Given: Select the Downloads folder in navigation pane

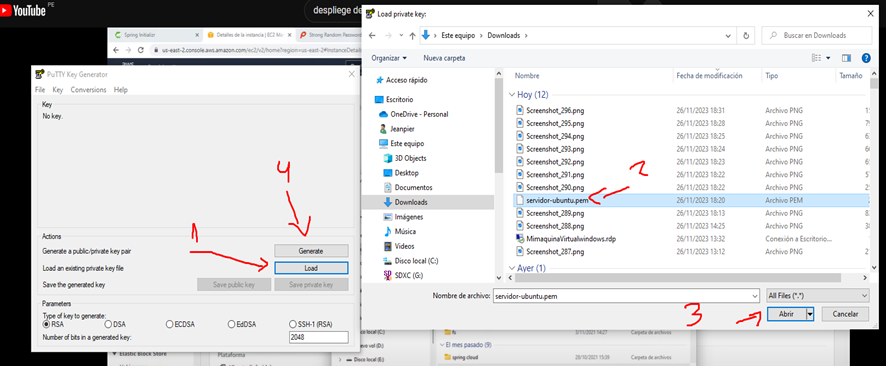Looking at the screenshot, I should 405,202.
